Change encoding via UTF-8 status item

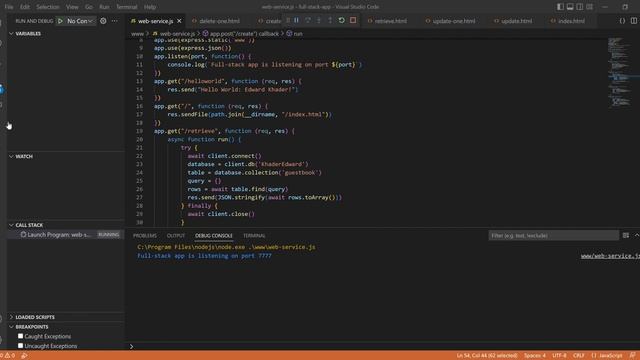pyautogui.click(x=559, y=356)
